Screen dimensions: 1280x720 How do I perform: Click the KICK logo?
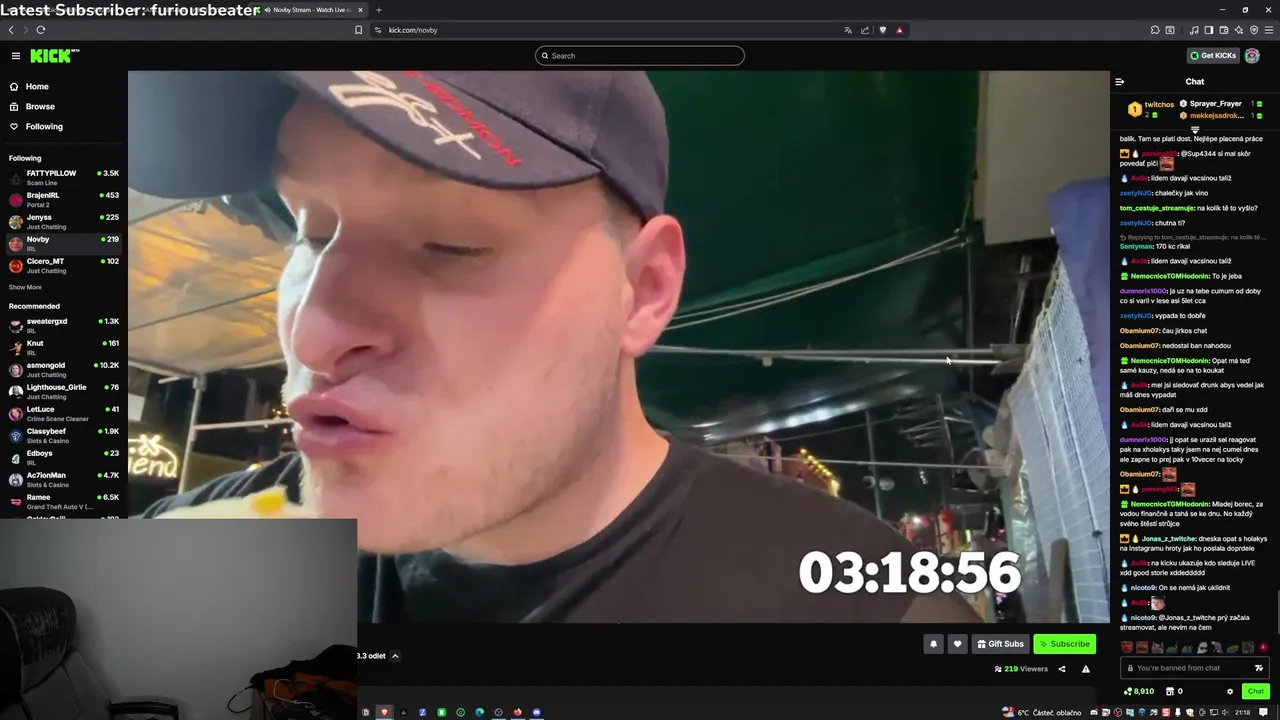click(x=55, y=56)
